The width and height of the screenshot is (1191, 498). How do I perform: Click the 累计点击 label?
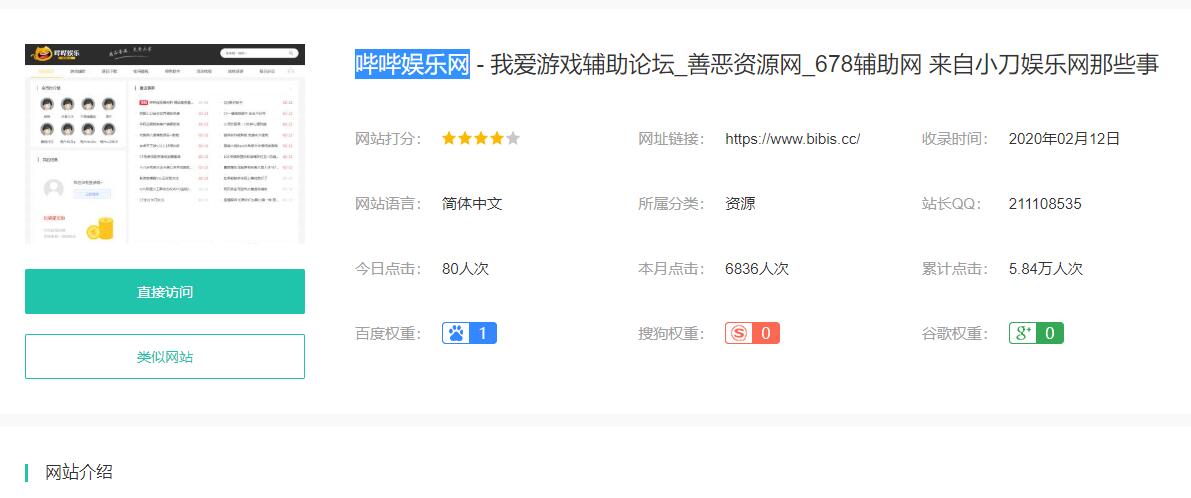(x=956, y=269)
